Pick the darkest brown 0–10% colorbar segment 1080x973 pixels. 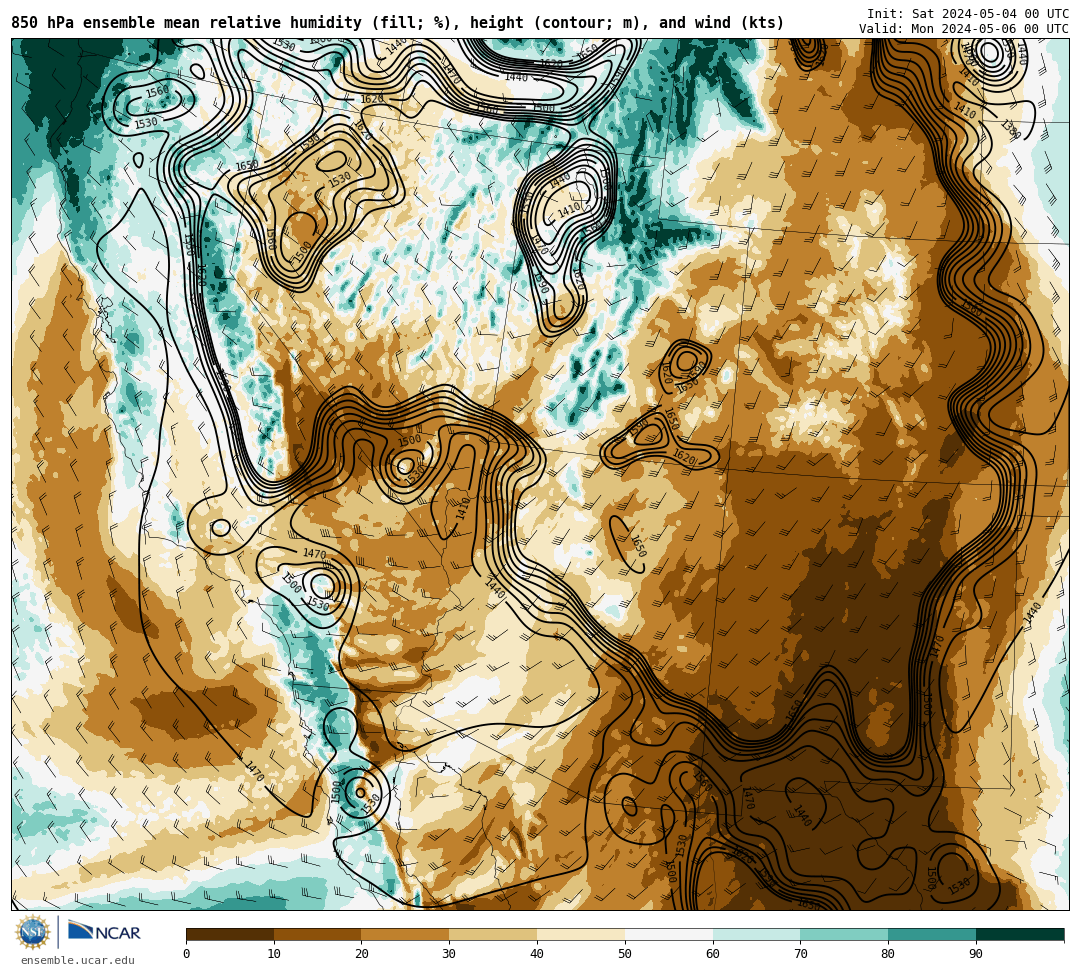click(x=230, y=934)
